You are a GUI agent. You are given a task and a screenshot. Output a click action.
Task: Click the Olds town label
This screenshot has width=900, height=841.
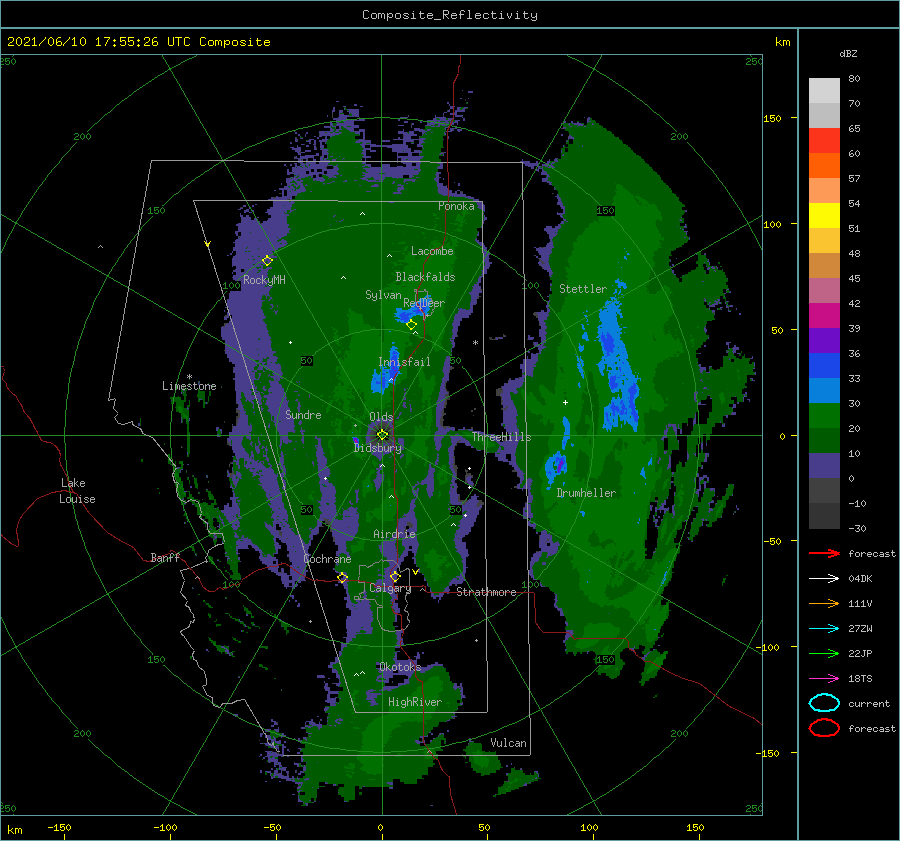[381, 417]
